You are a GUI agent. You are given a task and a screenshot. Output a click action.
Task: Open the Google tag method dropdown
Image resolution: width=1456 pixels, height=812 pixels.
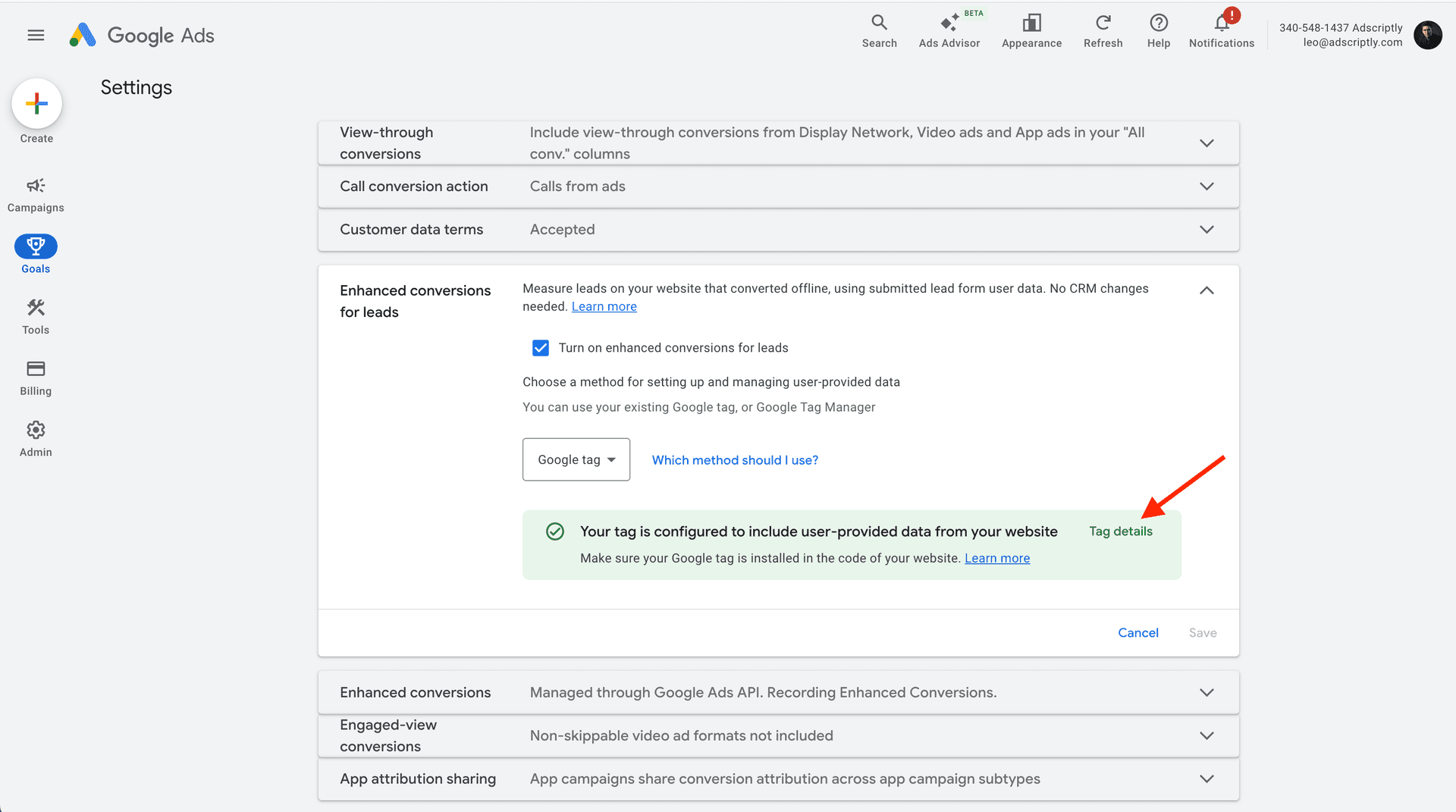pos(576,459)
